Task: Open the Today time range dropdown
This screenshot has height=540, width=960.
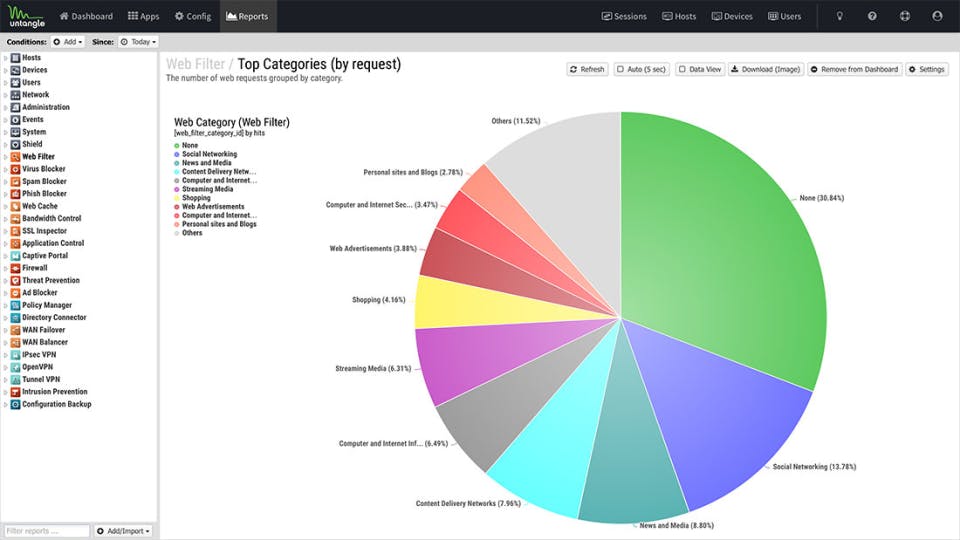Action: click(138, 42)
